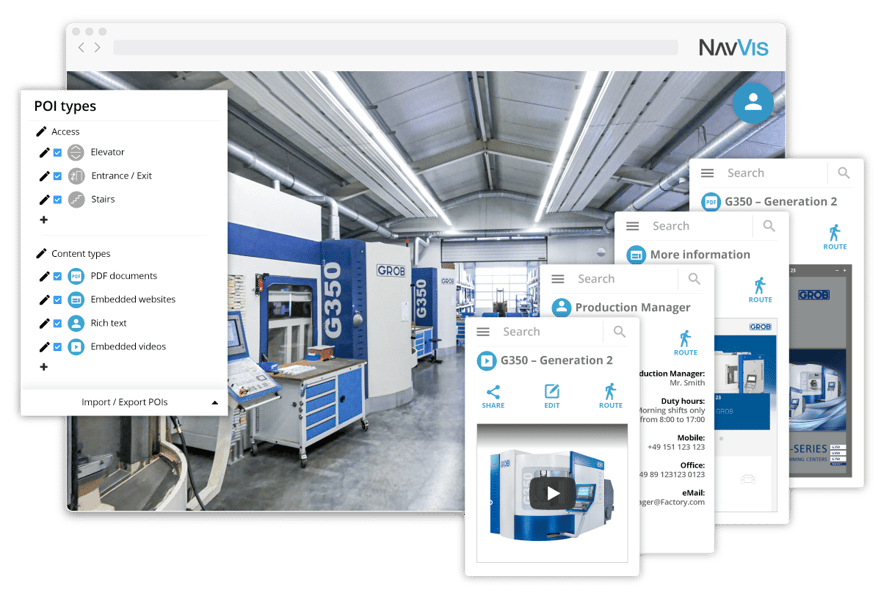Route to the G350 PDF POI
This screenshot has width=881, height=593.
coord(834,237)
